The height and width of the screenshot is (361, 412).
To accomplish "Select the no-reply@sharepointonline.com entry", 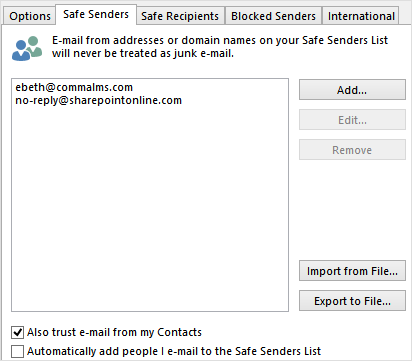I will click(99, 100).
